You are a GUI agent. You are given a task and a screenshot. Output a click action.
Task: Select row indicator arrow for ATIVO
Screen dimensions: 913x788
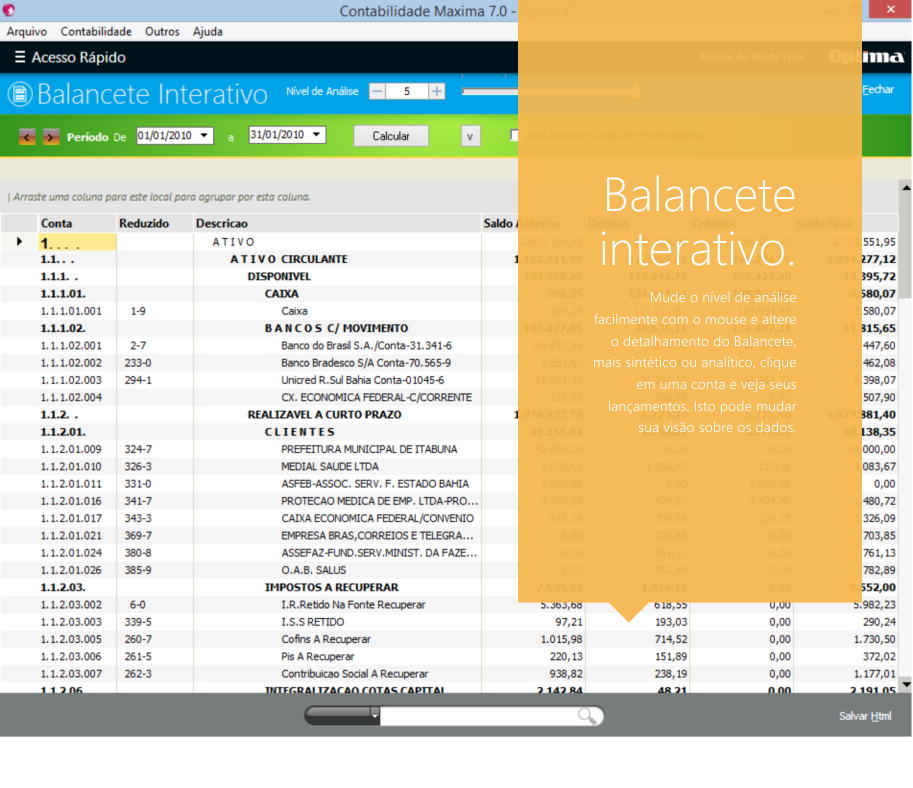(x=19, y=242)
